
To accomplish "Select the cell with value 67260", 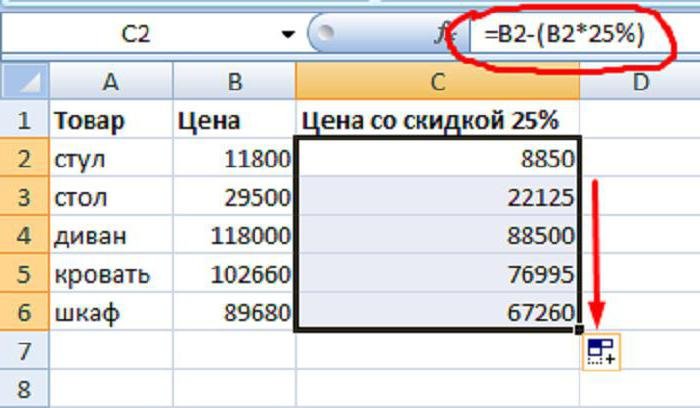I will [x=437, y=313].
